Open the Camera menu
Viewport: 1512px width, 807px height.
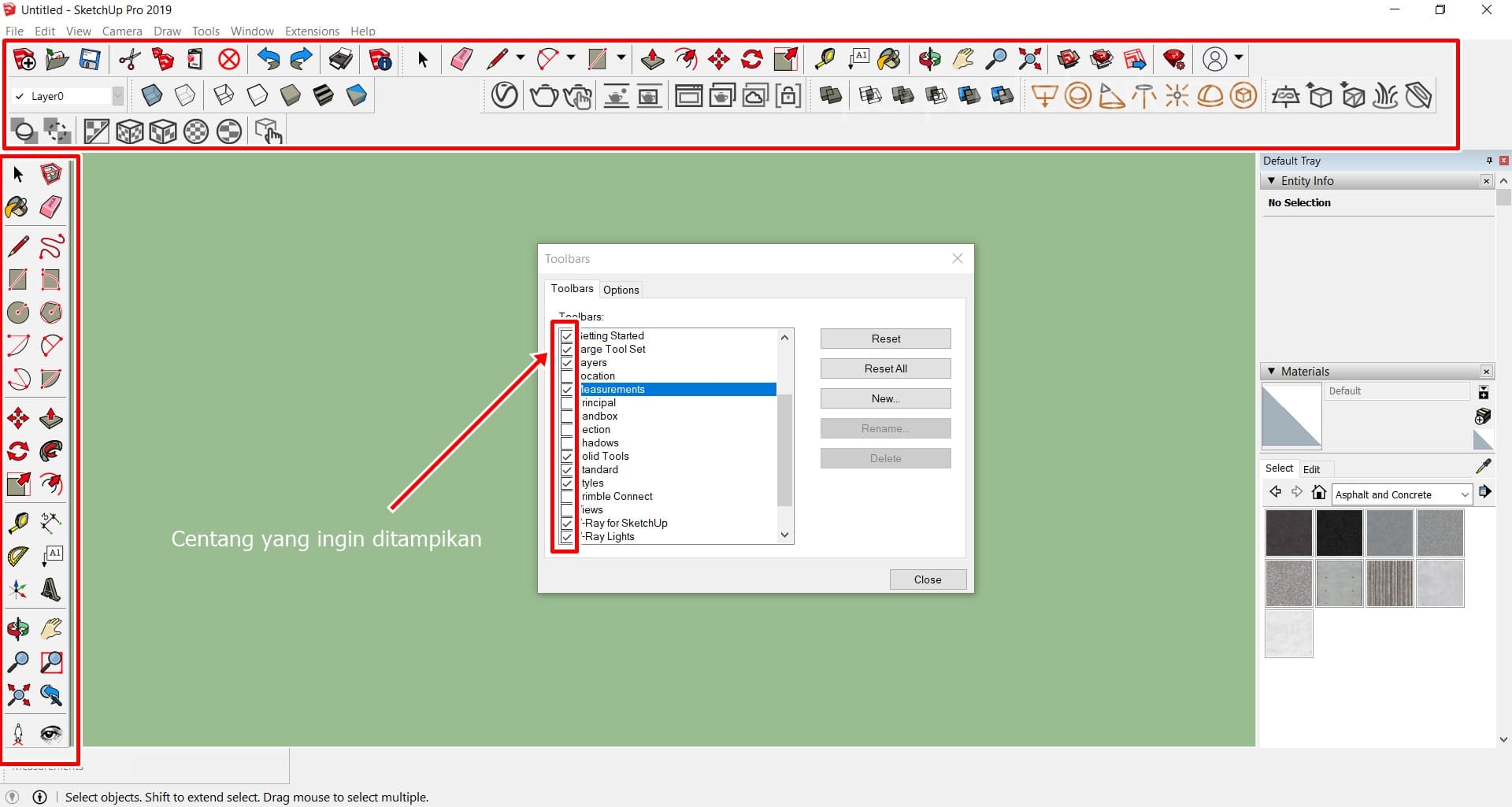(122, 31)
